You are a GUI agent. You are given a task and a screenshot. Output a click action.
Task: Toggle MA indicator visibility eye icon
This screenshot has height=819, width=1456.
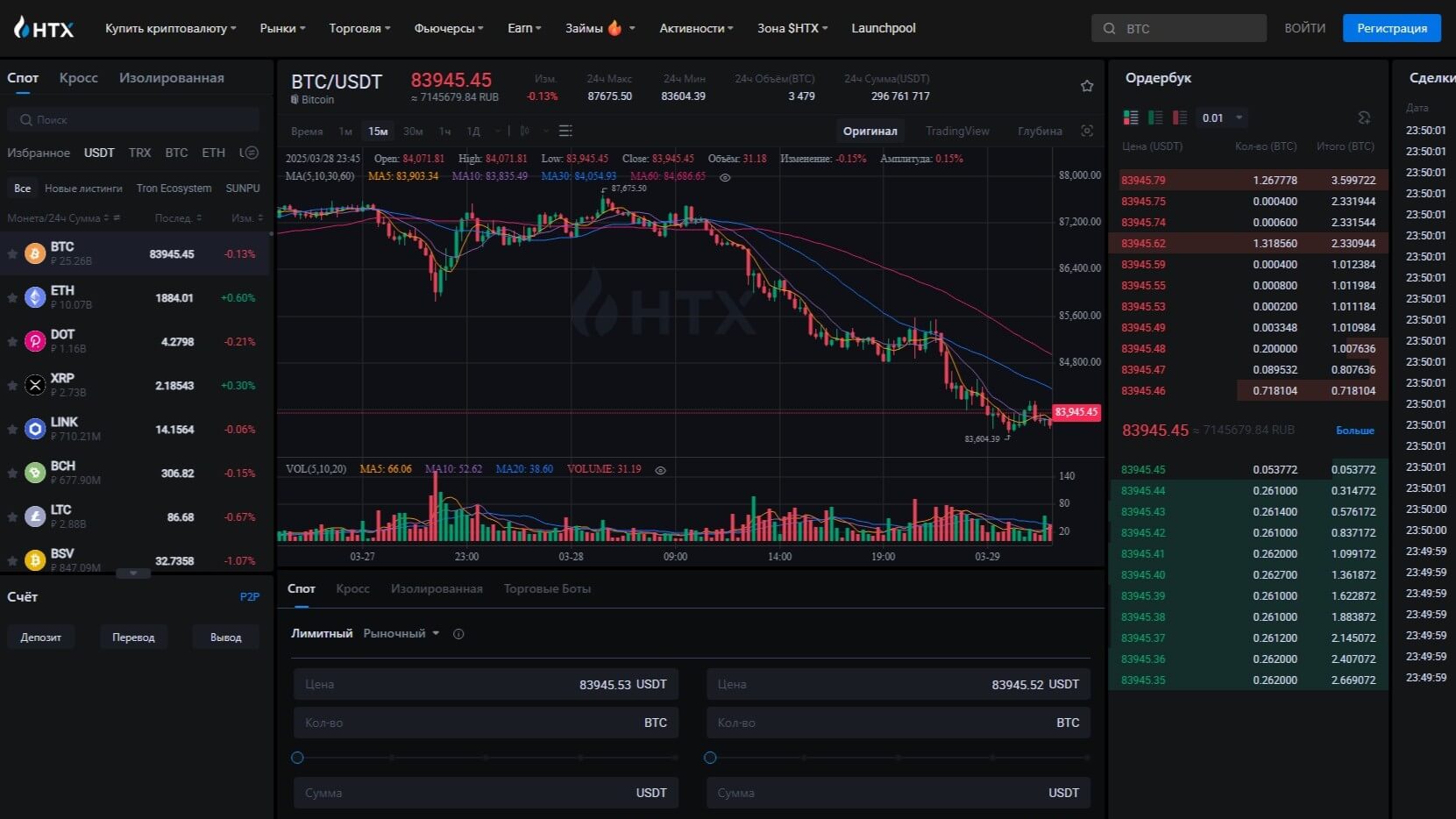[x=725, y=177]
